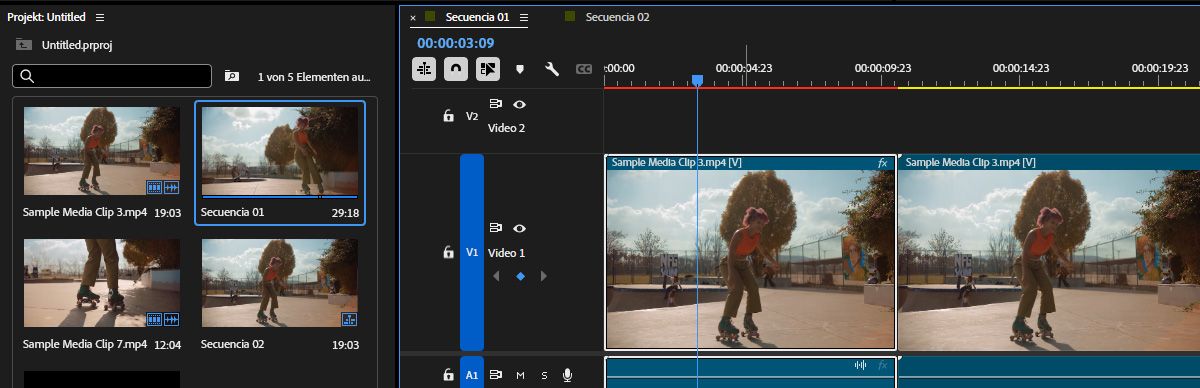The height and width of the screenshot is (388, 1200).
Task: Select first Sample Media Clip 3.mp4 [V] clip
Action: (x=750, y=252)
